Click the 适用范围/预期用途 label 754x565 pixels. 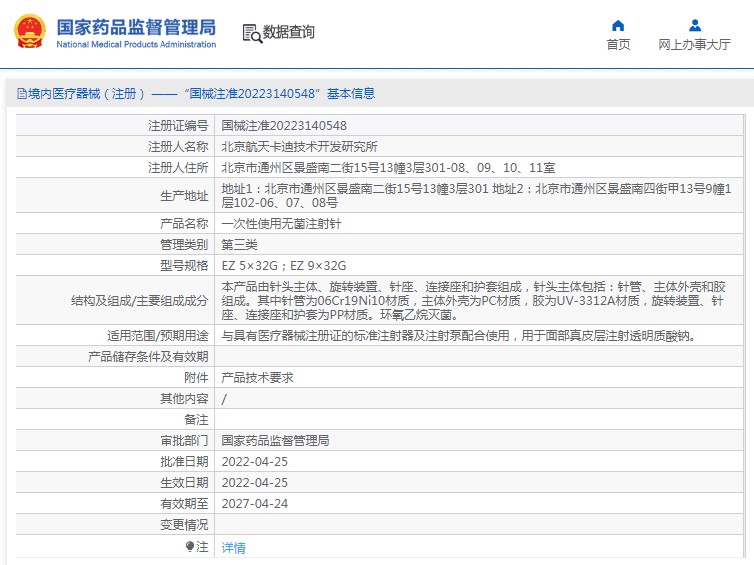[158, 336]
